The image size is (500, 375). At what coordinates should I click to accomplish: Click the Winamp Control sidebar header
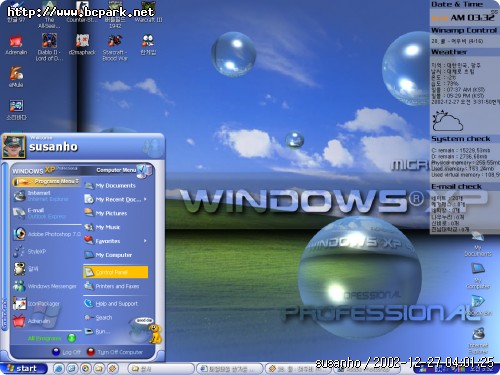(x=464, y=30)
